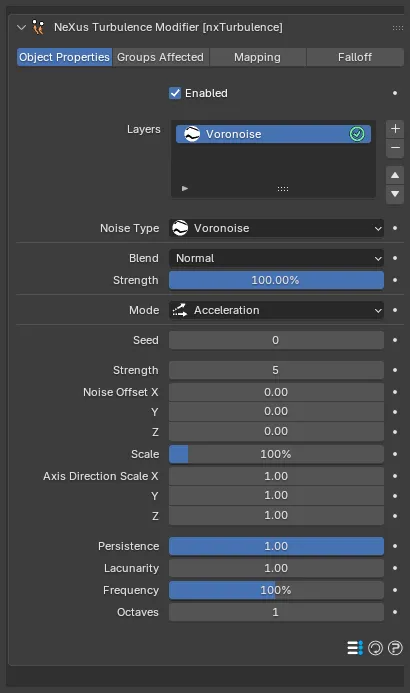The image size is (410, 693).
Task: Click the Strength field showing 5
Action: click(276, 370)
